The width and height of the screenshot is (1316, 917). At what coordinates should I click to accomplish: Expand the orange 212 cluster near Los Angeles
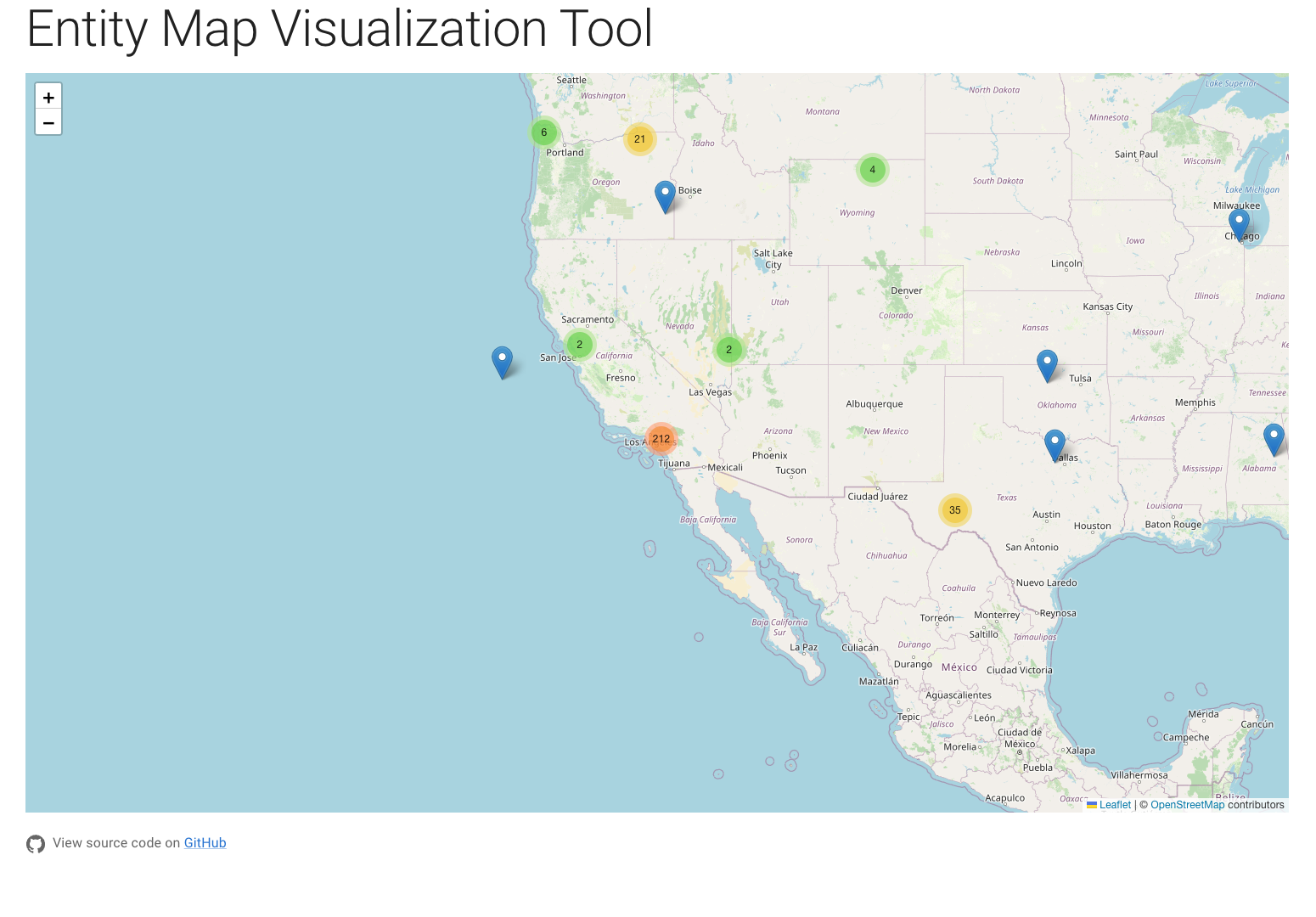click(661, 439)
